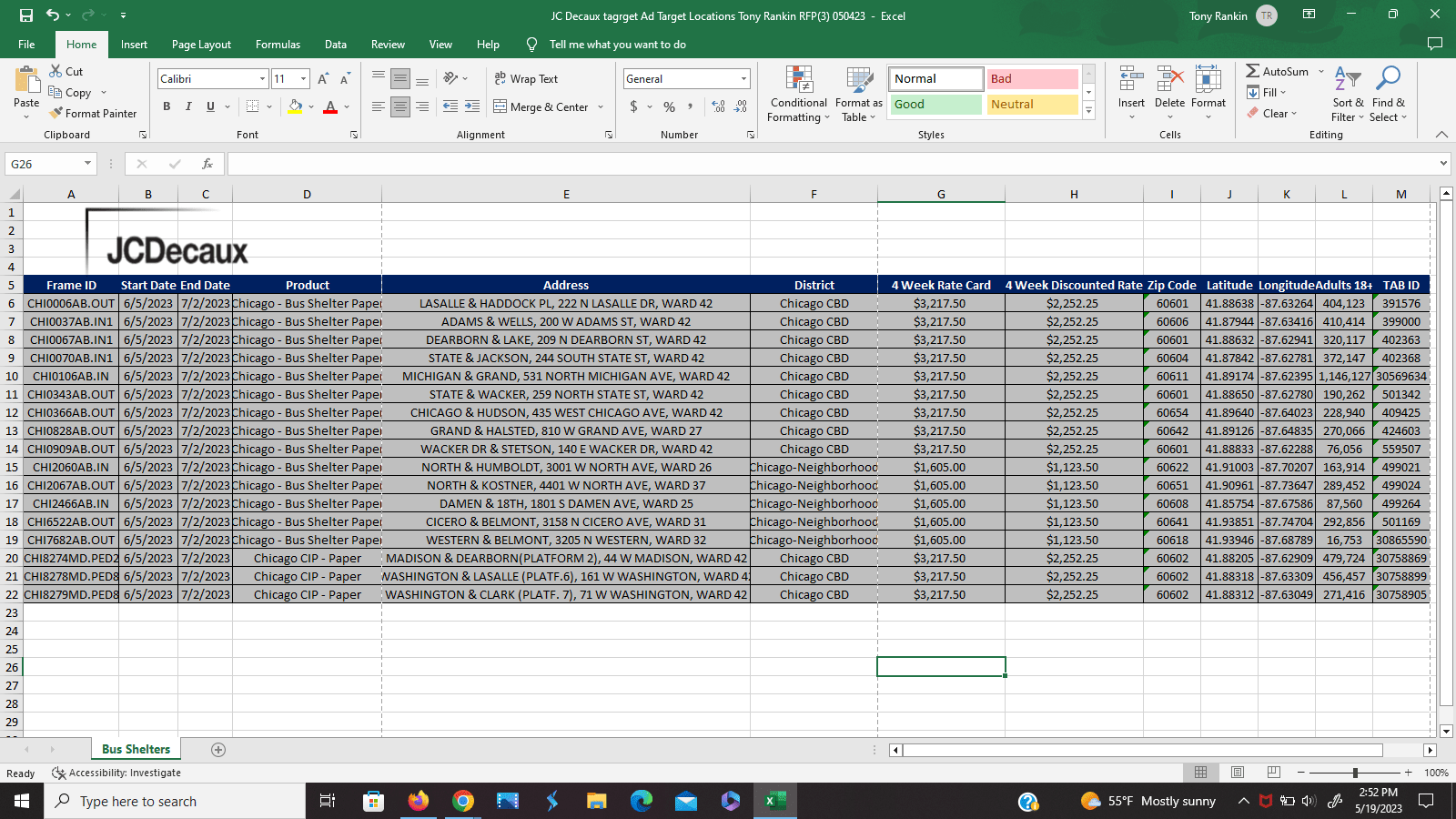
Task: Decrease font size with small A icon
Action: pos(345,79)
